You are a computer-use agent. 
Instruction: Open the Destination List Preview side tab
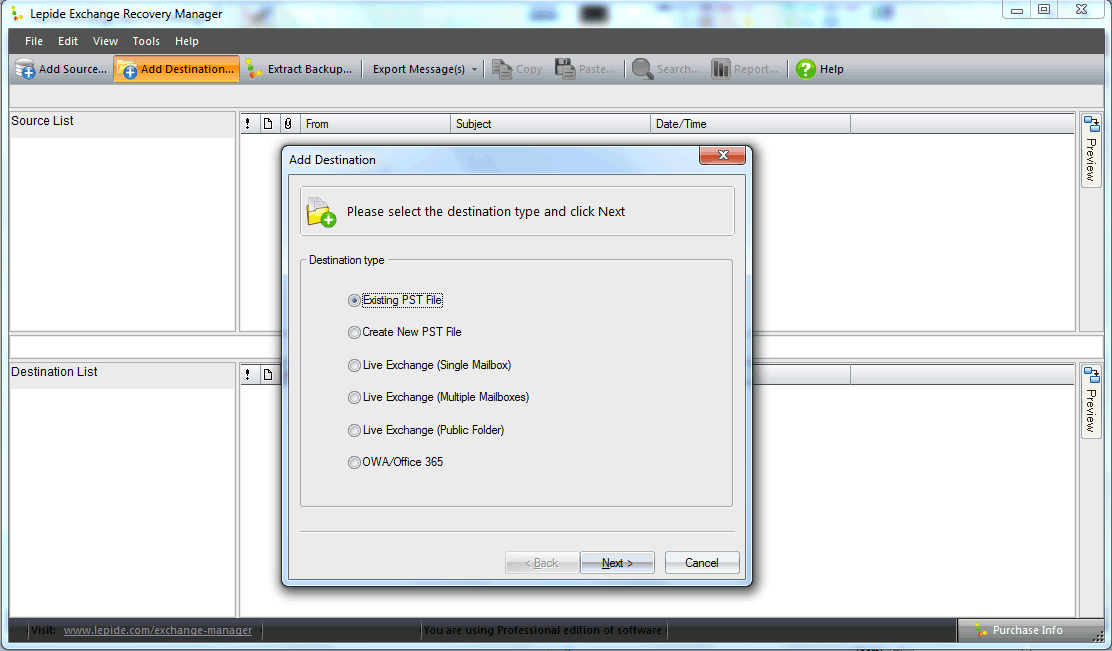click(x=1091, y=401)
